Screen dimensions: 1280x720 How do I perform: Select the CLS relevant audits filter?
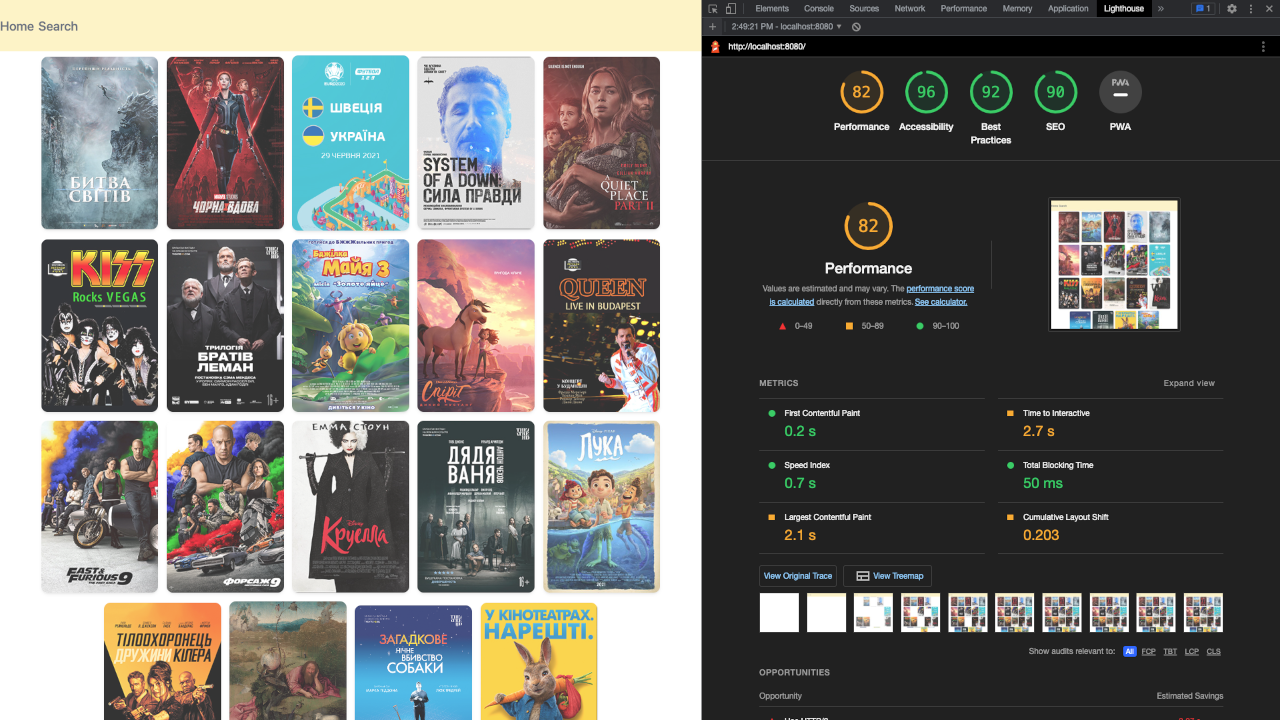click(x=1213, y=651)
